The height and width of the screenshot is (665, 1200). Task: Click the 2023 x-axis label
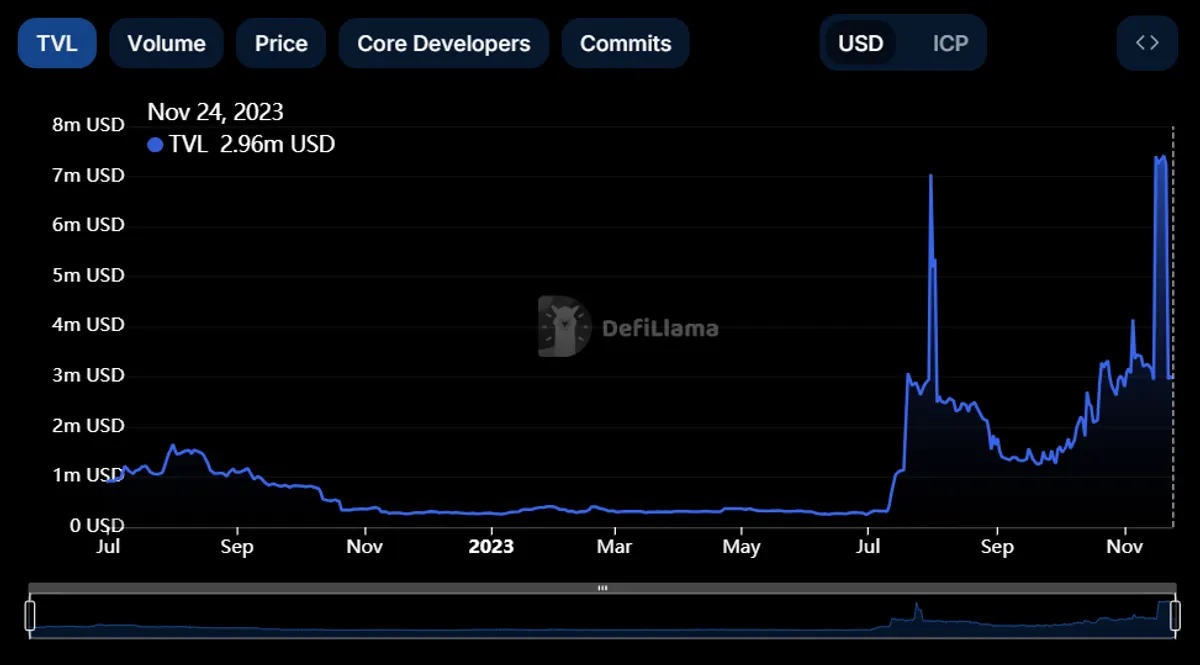pos(491,546)
